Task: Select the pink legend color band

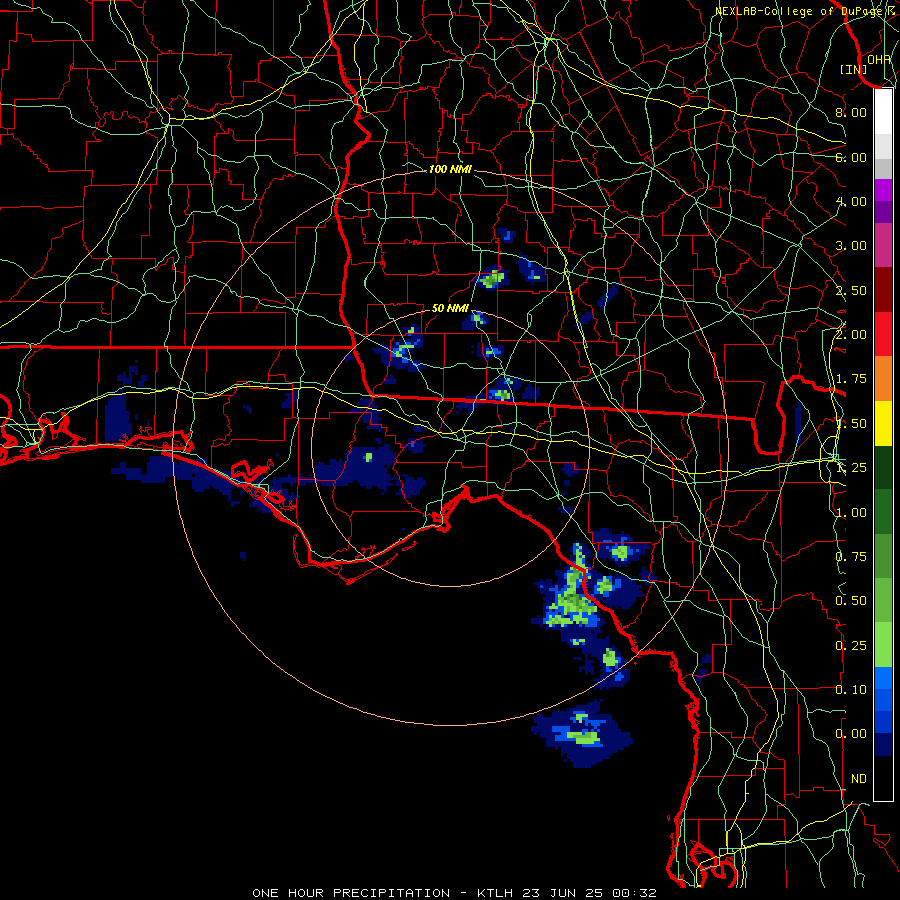Action: point(883,245)
